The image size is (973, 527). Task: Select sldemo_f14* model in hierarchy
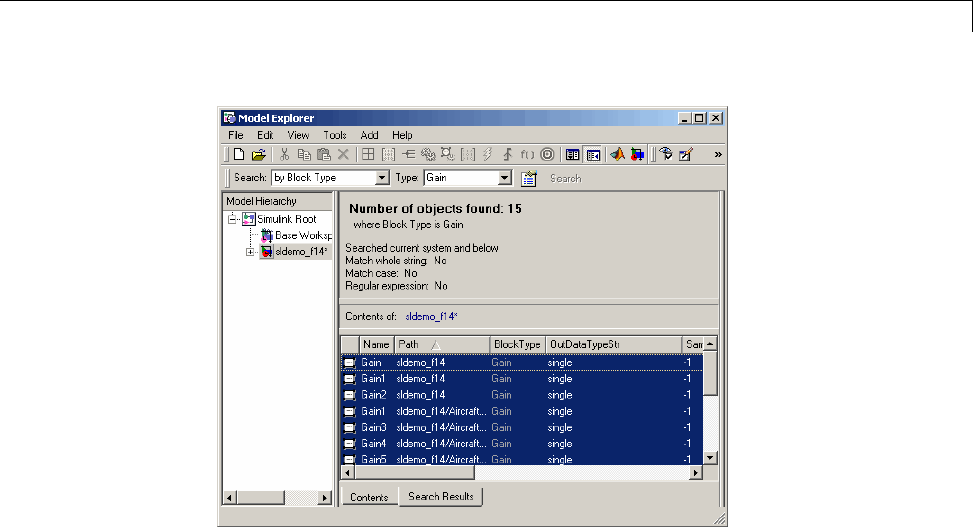click(x=301, y=251)
